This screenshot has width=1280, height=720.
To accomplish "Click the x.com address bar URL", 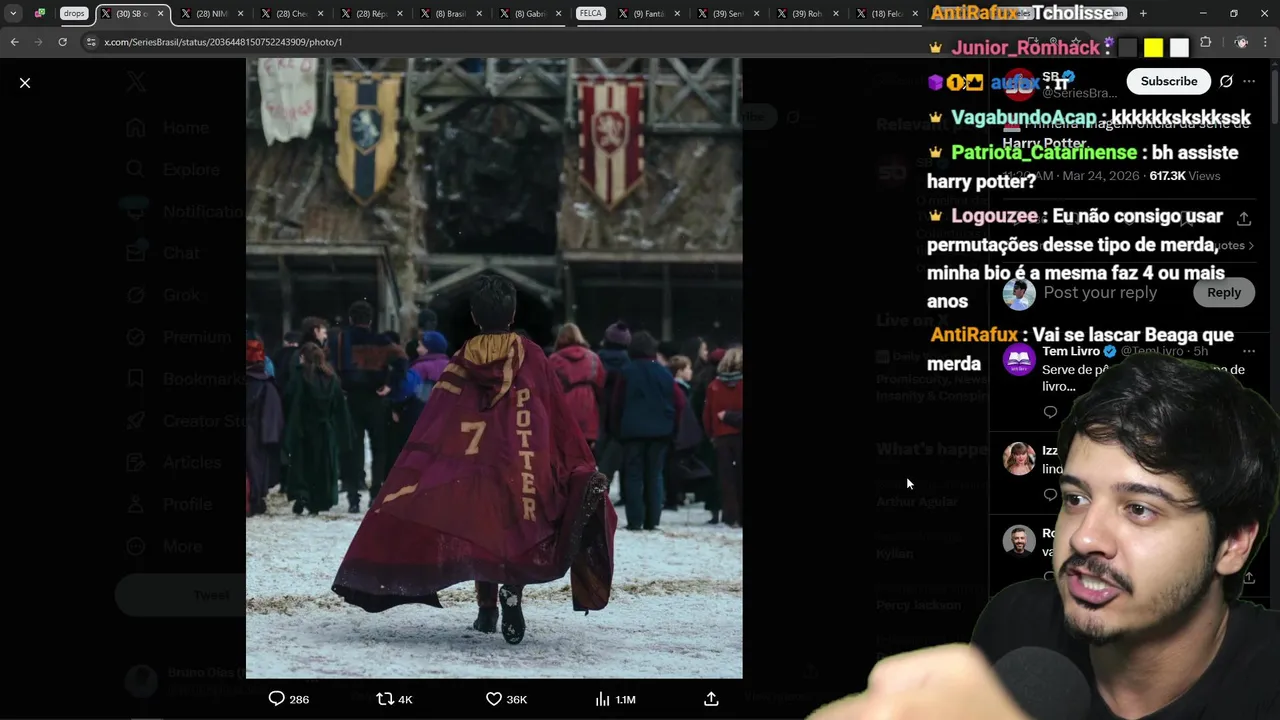I will tap(223, 42).
